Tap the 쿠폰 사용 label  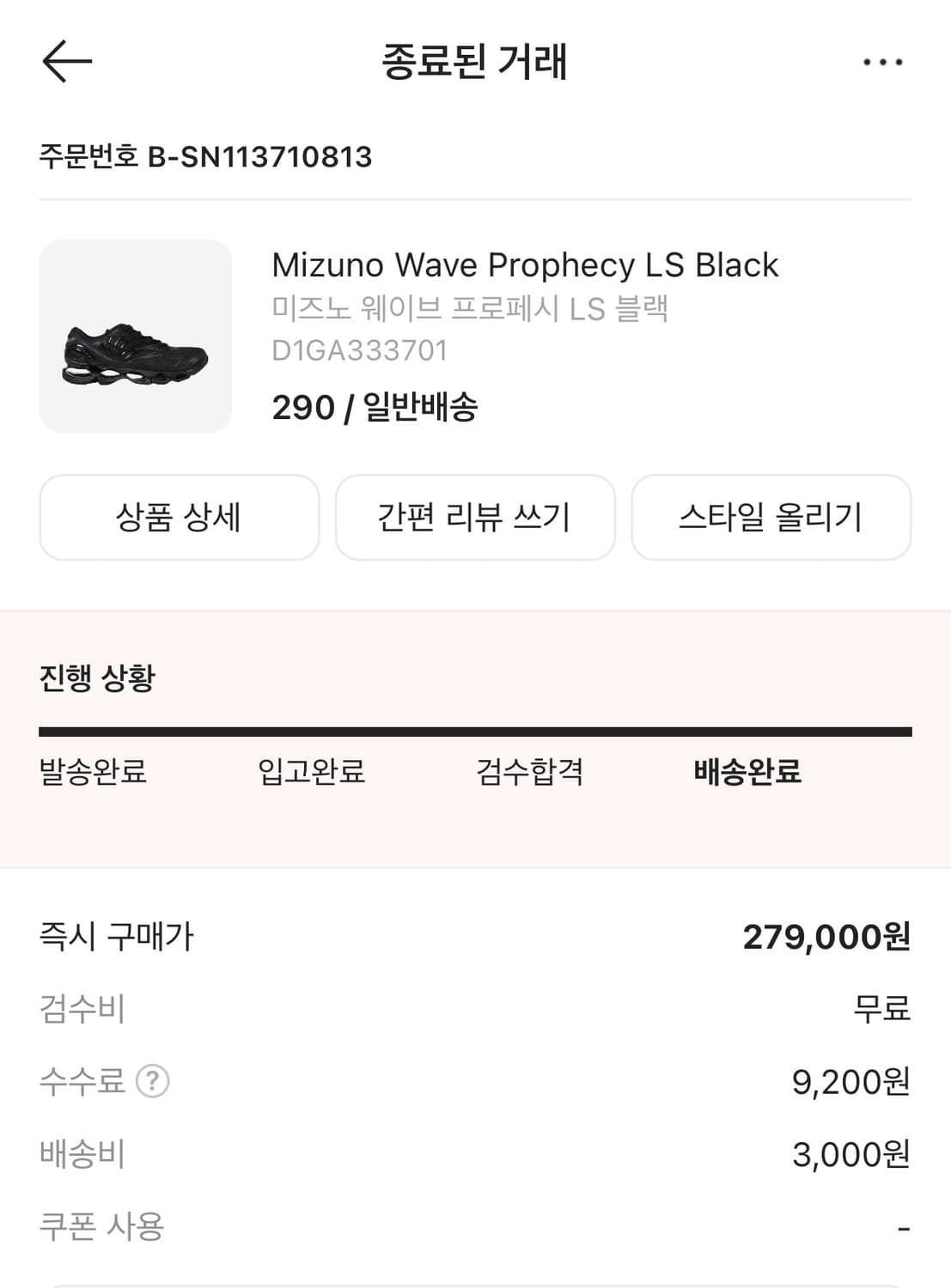click(101, 1226)
